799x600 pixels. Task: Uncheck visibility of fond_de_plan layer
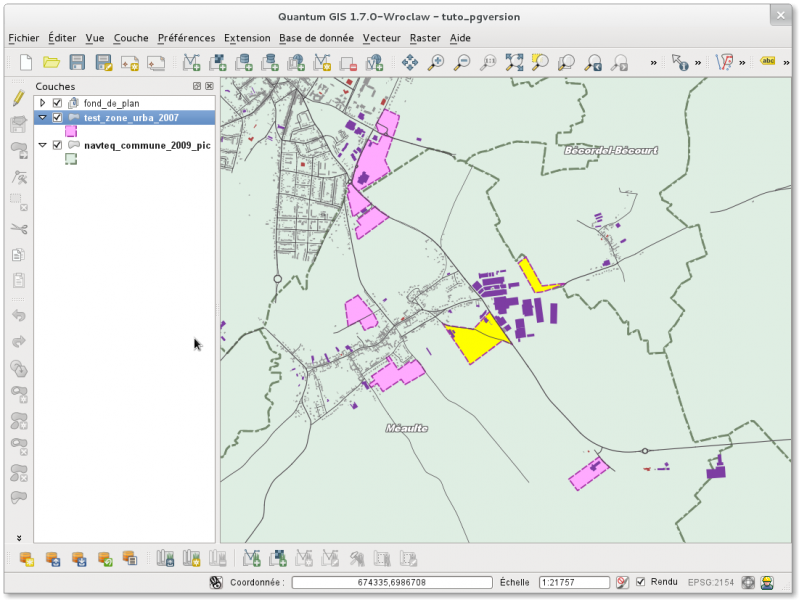click(57, 103)
